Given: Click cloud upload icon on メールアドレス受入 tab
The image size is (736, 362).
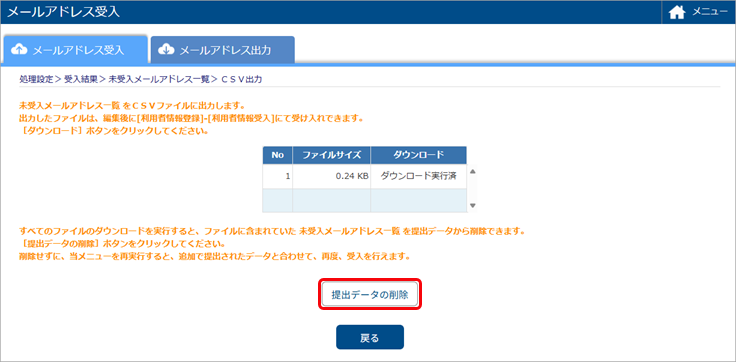Looking at the screenshot, I should pyautogui.click(x=19, y=50).
